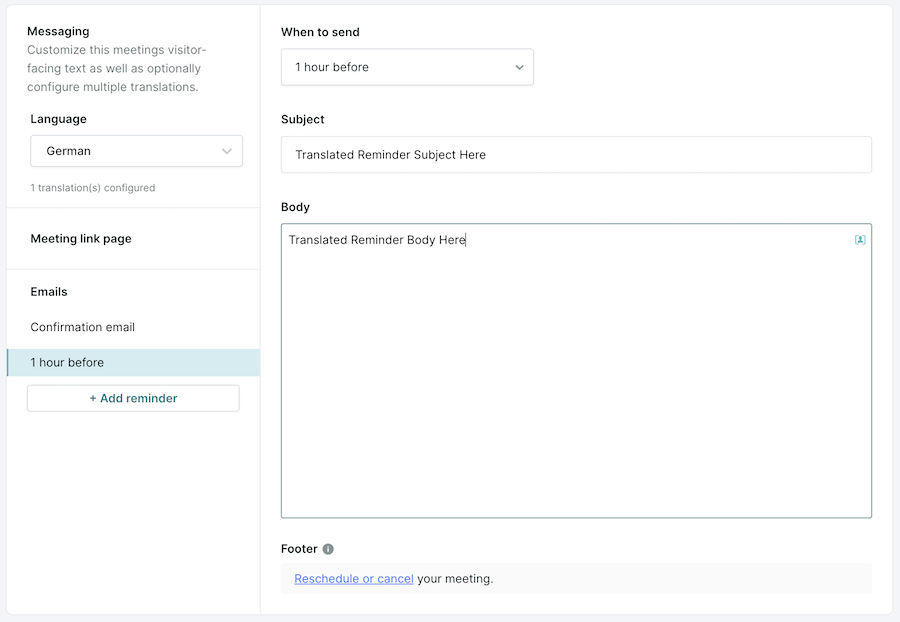Click the When to send label
This screenshot has height=622, width=900.
tap(320, 32)
